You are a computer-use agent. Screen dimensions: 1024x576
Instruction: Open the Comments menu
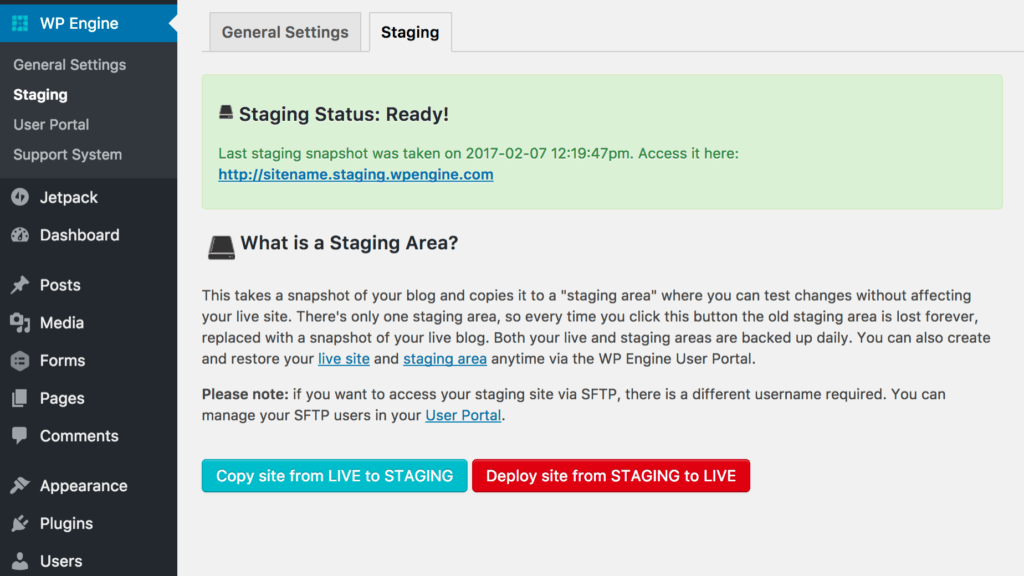click(x=88, y=436)
